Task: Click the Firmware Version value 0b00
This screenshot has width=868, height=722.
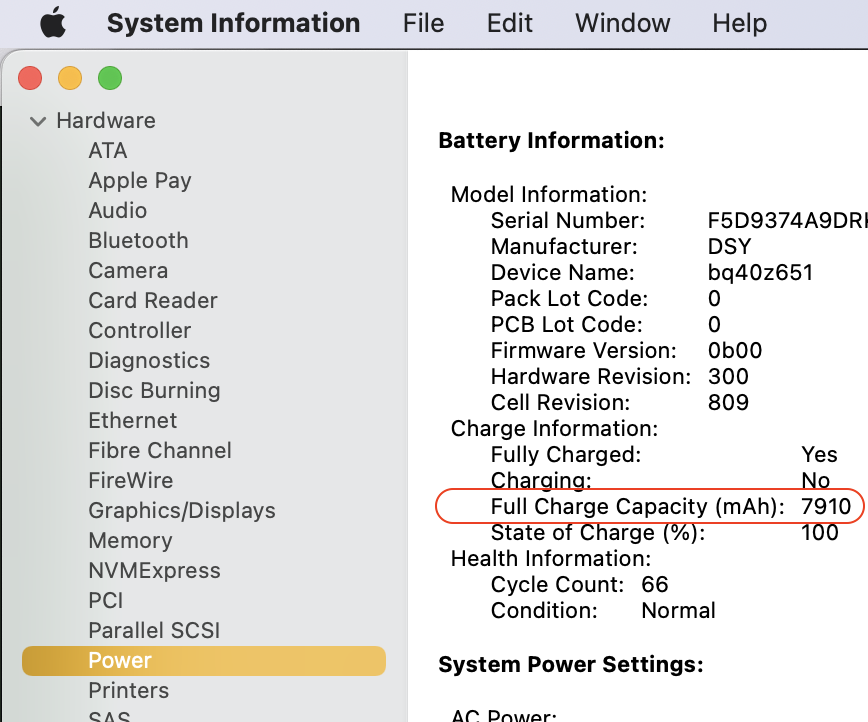Action: click(x=735, y=350)
